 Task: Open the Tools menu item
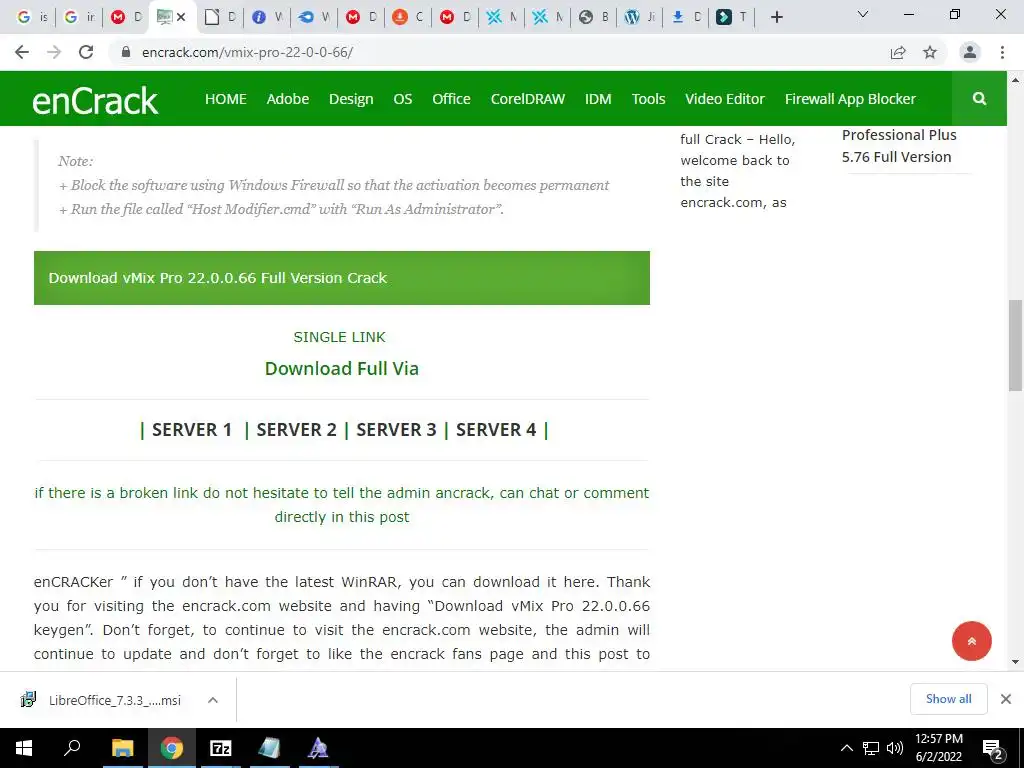click(648, 99)
